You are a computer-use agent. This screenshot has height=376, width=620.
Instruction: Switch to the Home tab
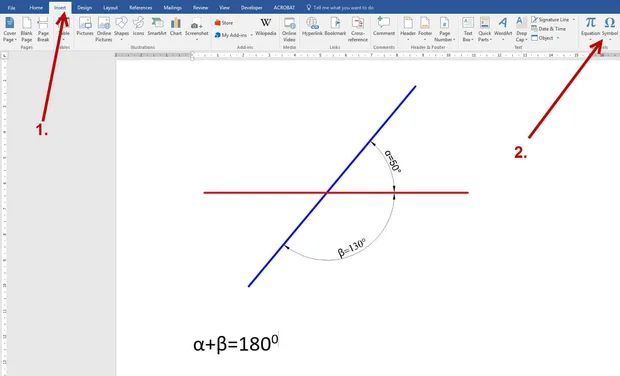(36, 8)
